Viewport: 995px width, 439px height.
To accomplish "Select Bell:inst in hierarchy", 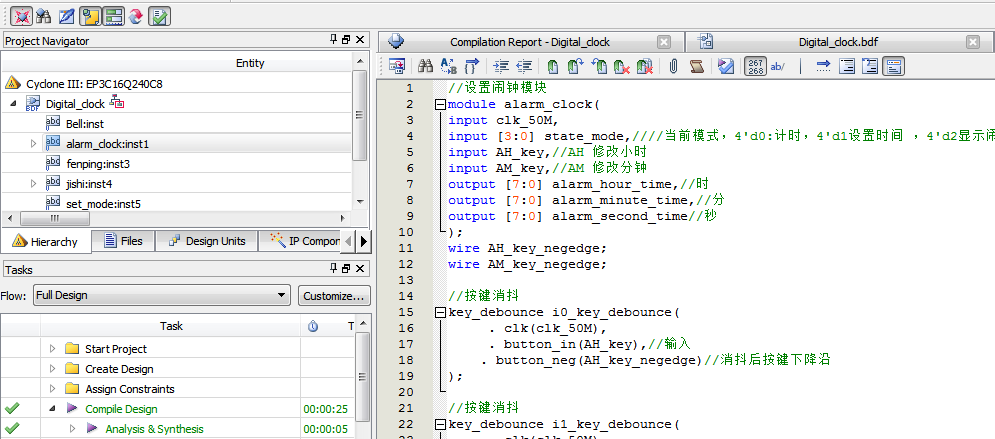I will (x=84, y=124).
